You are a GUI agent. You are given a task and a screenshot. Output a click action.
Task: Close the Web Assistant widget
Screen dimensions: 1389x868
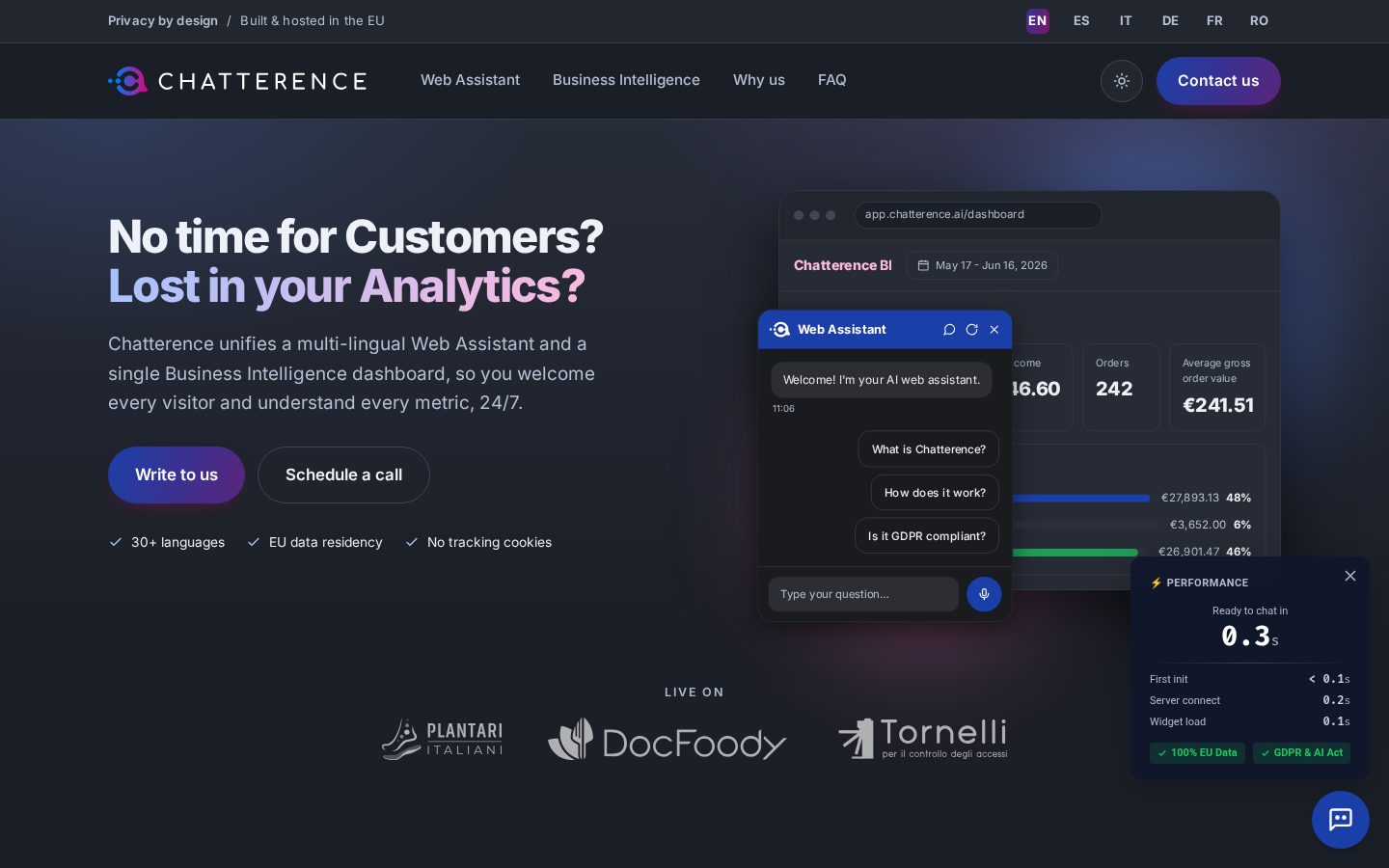point(994,330)
